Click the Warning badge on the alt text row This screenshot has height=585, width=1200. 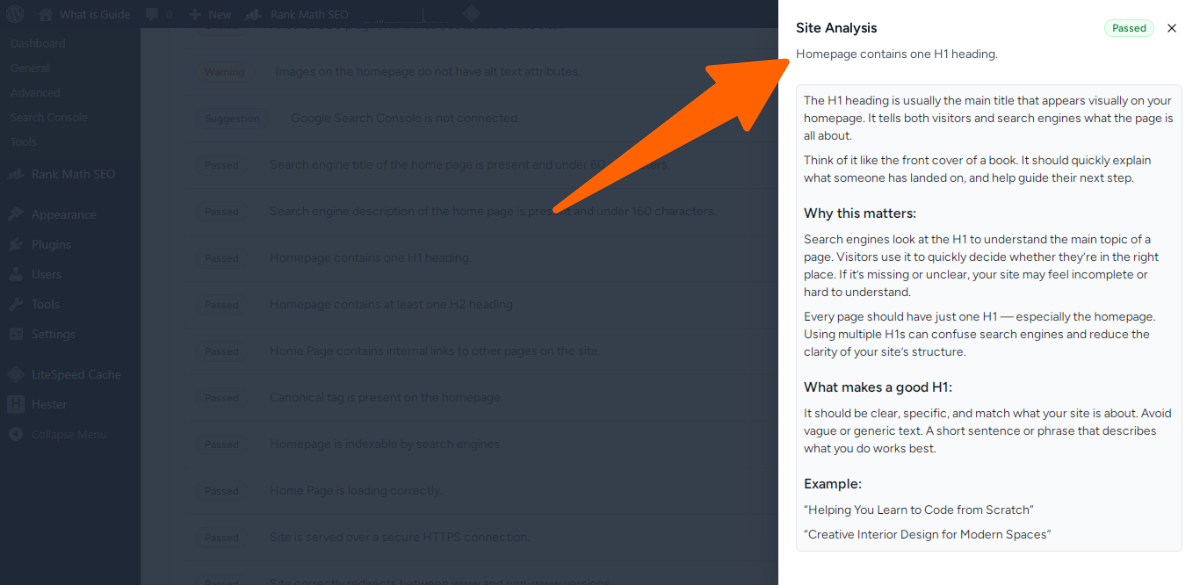[x=225, y=72]
